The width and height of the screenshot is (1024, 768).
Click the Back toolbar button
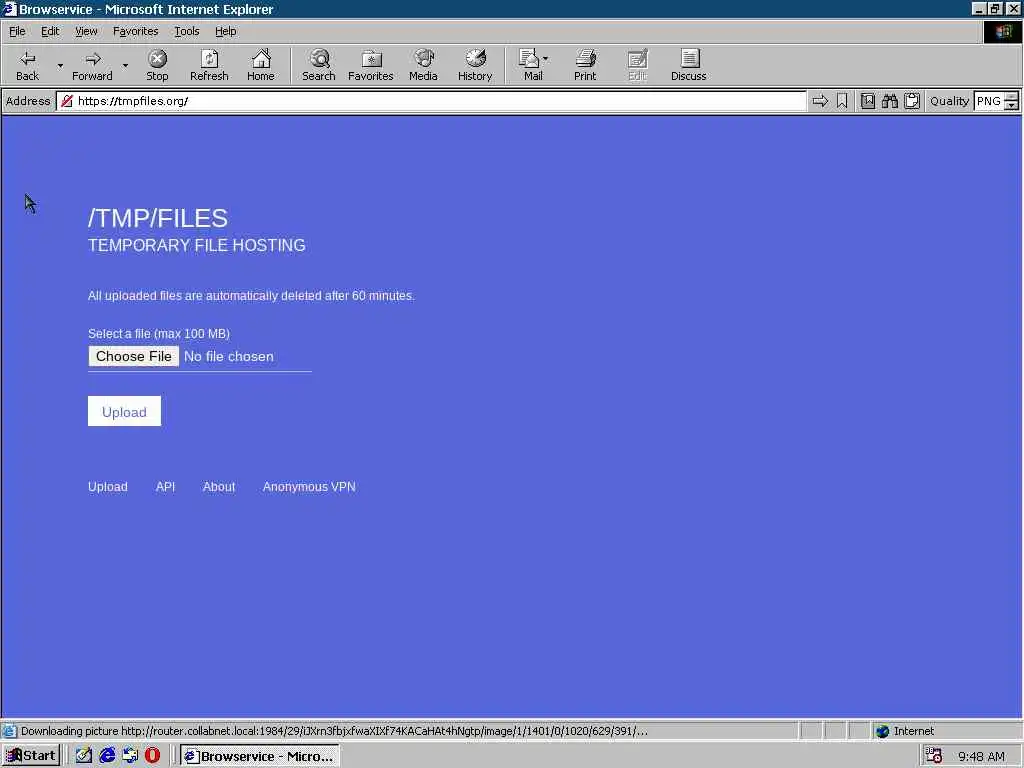click(27, 65)
